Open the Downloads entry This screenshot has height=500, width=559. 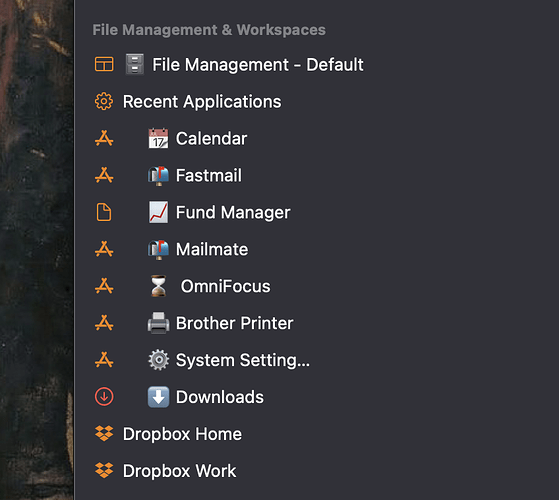pyautogui.click(x=220, y=397)
